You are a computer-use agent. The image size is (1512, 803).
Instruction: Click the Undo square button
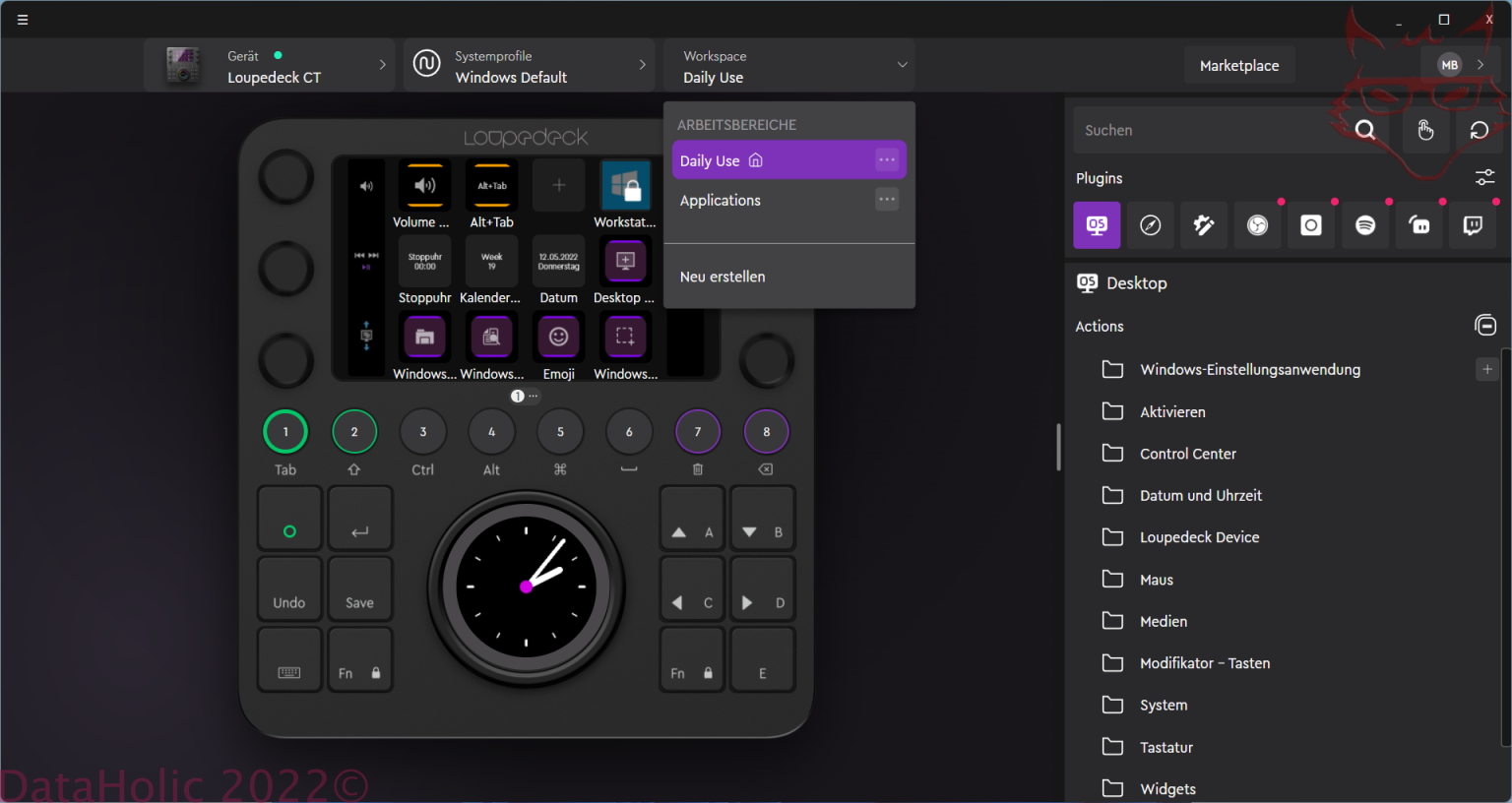tap(289, 588)
